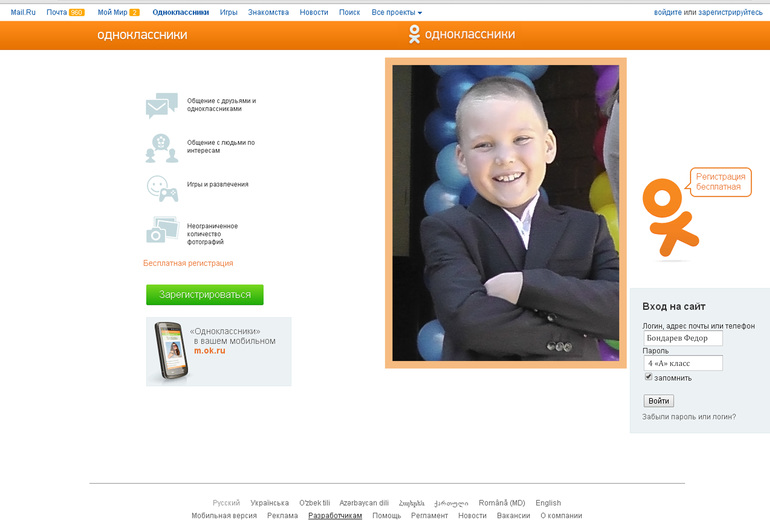Image resolution: width=770 pixels, height=520 pixels.
Task: Open 'Игры' in the top navigation bar
Action: tap(228, 12)
